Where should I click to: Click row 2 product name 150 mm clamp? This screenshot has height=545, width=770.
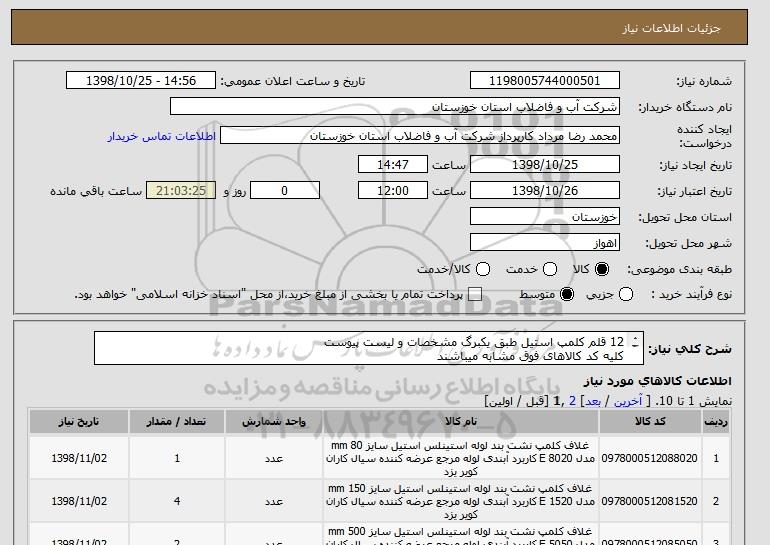pyautogui.click(x=461, y=501)
